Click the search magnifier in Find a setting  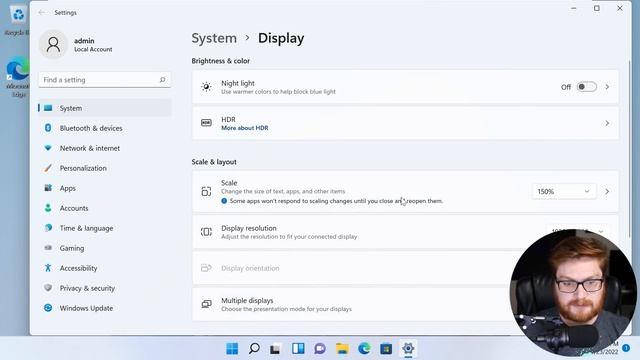coord(162,80)
